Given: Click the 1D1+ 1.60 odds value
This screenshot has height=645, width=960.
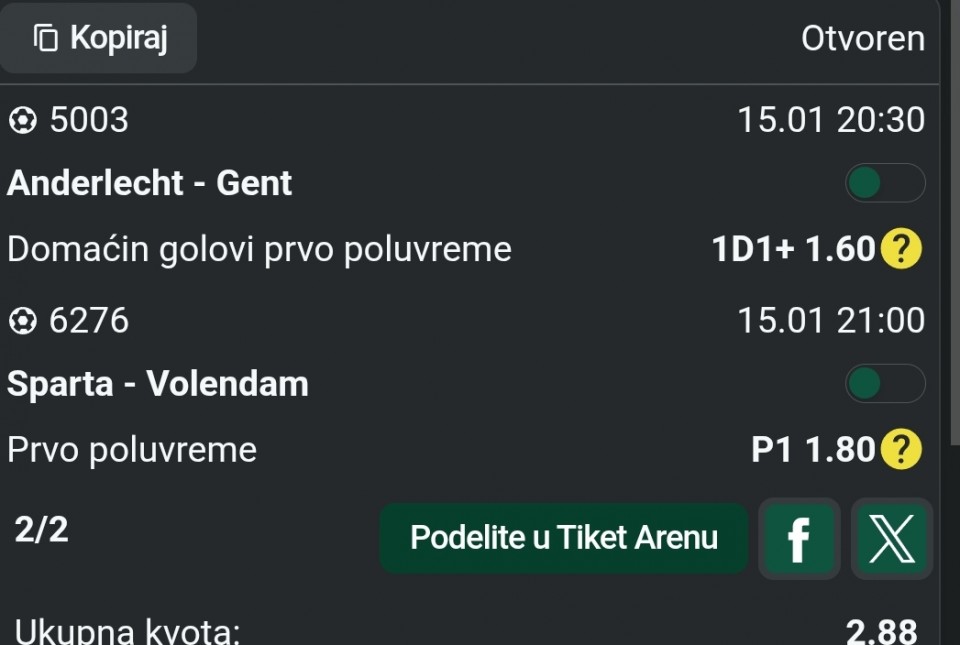Looking at the screenshot, I should click(793, 249).
